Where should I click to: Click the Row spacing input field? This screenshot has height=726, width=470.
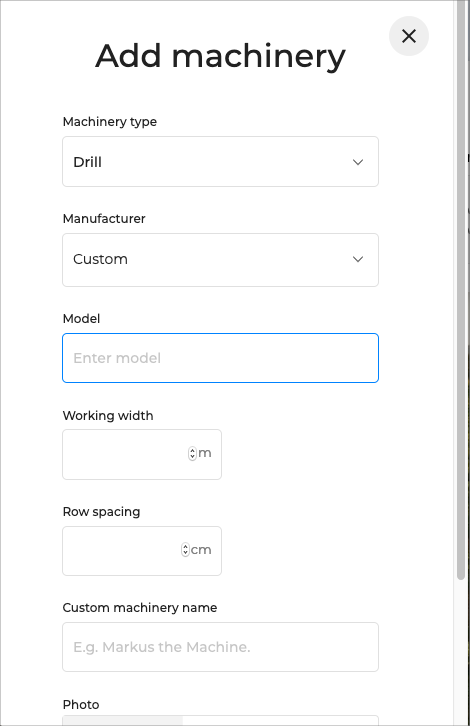coord(142,551)
